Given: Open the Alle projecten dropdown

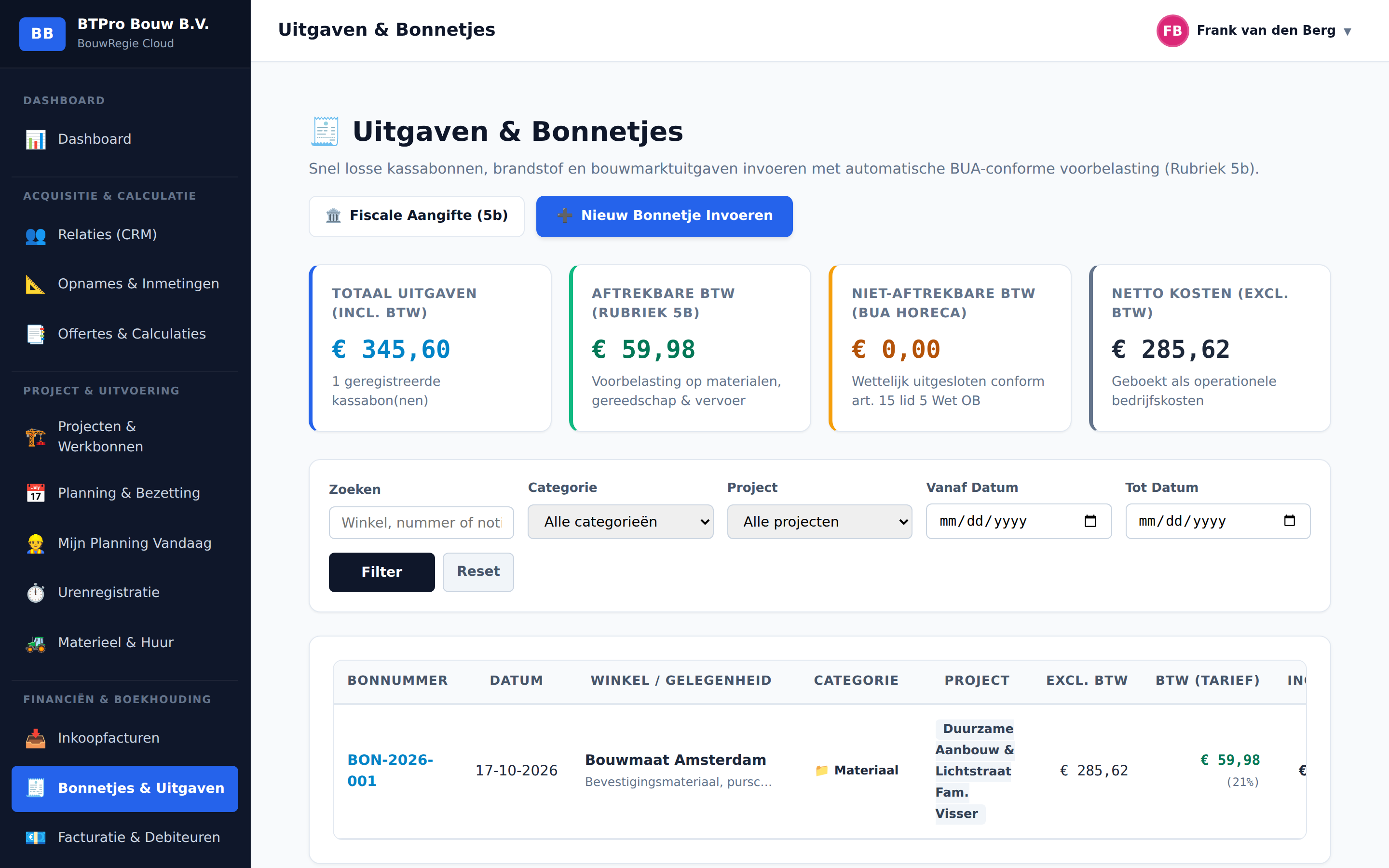Looking at the screenshot, I should click(x=819, y=522).
